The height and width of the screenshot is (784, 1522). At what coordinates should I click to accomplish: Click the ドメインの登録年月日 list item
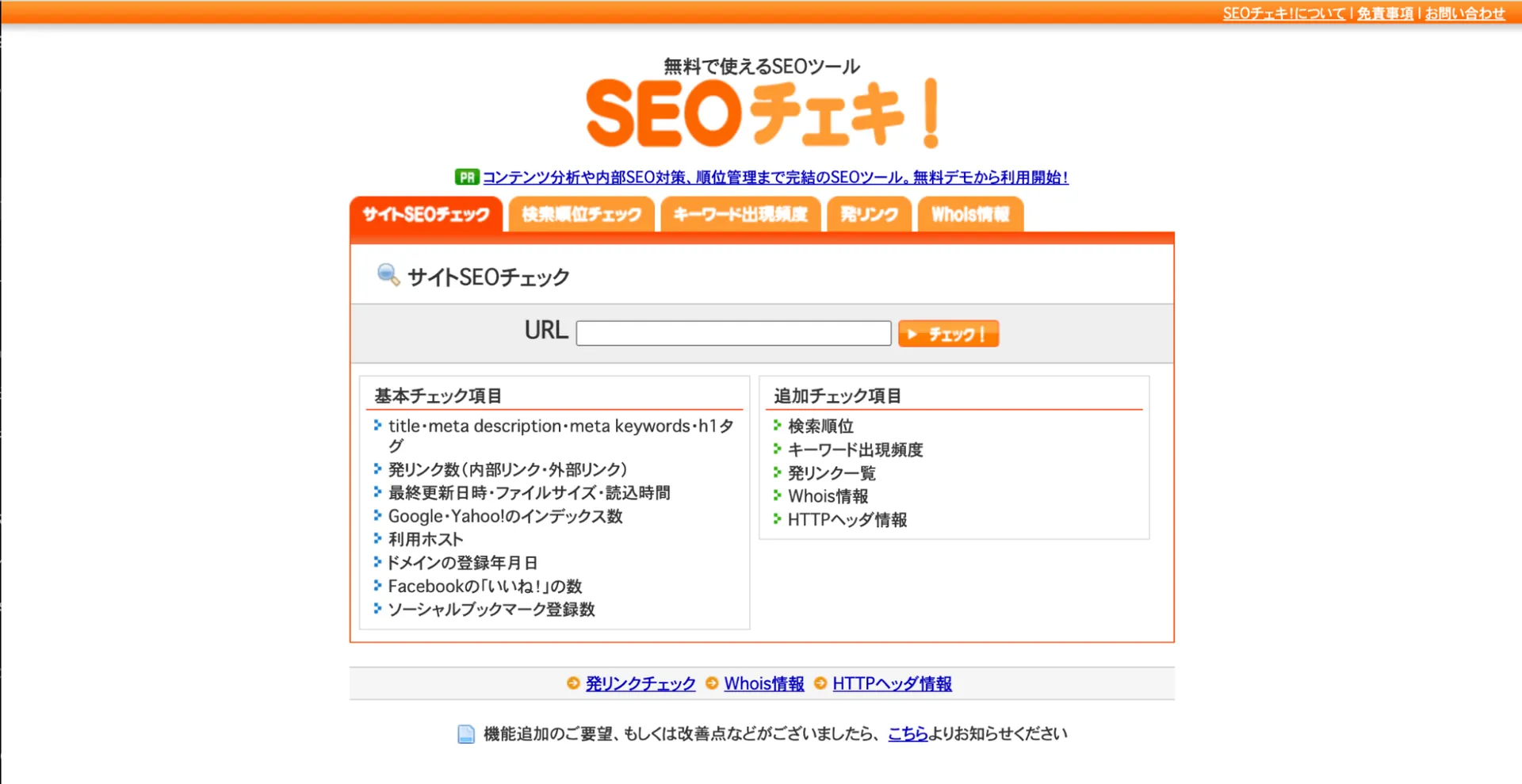[462, 563]
